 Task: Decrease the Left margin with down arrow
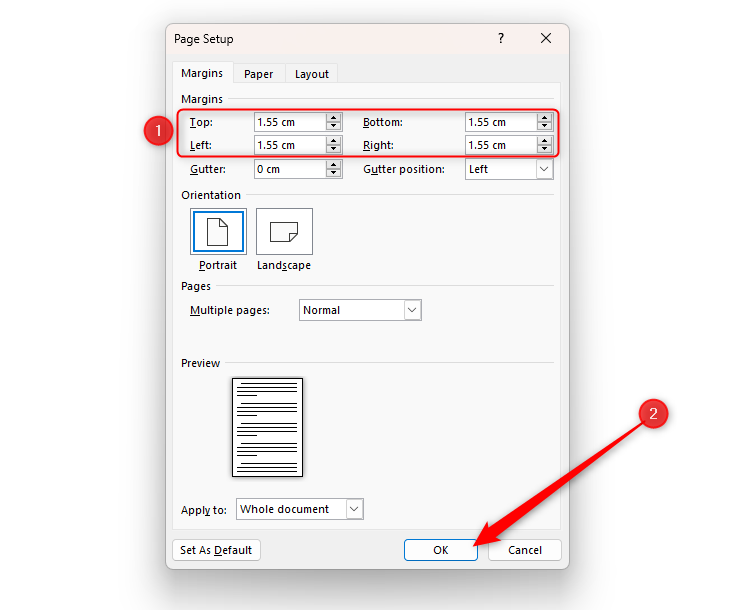pyautogui.click(x=334, y=149)
